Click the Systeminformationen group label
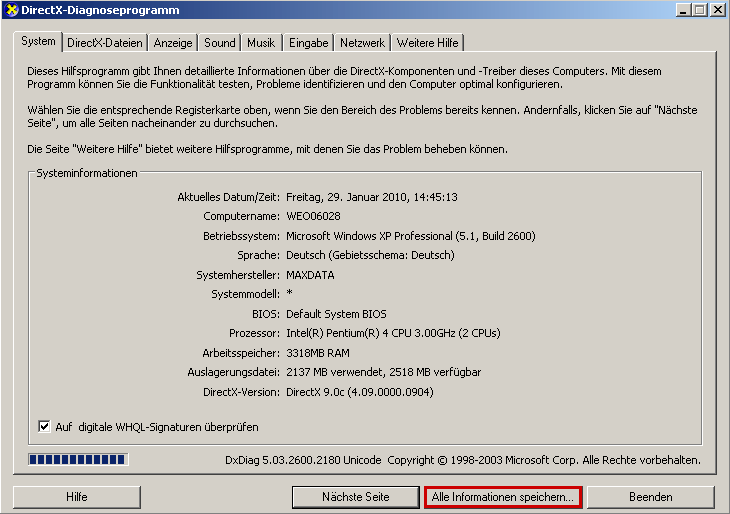 (87, 173)
